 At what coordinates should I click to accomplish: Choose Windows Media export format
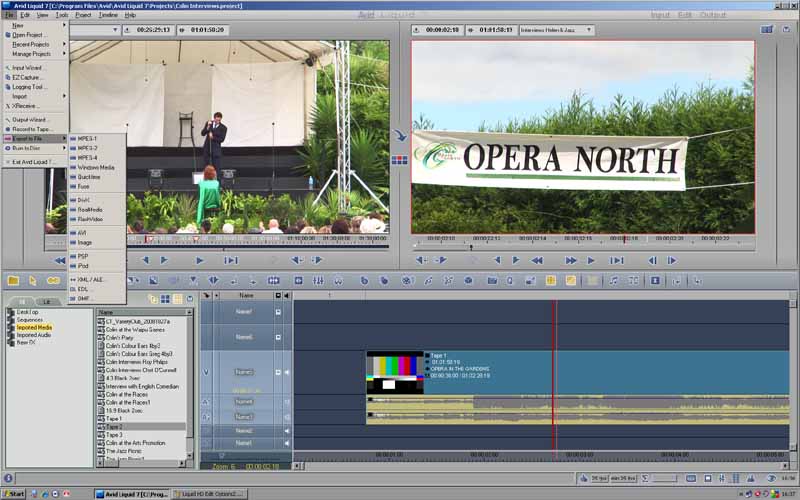96,167
